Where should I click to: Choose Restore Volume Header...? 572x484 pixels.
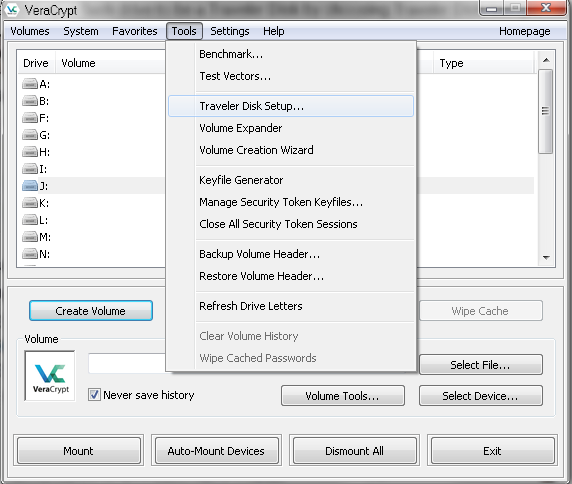coord(291,276)
